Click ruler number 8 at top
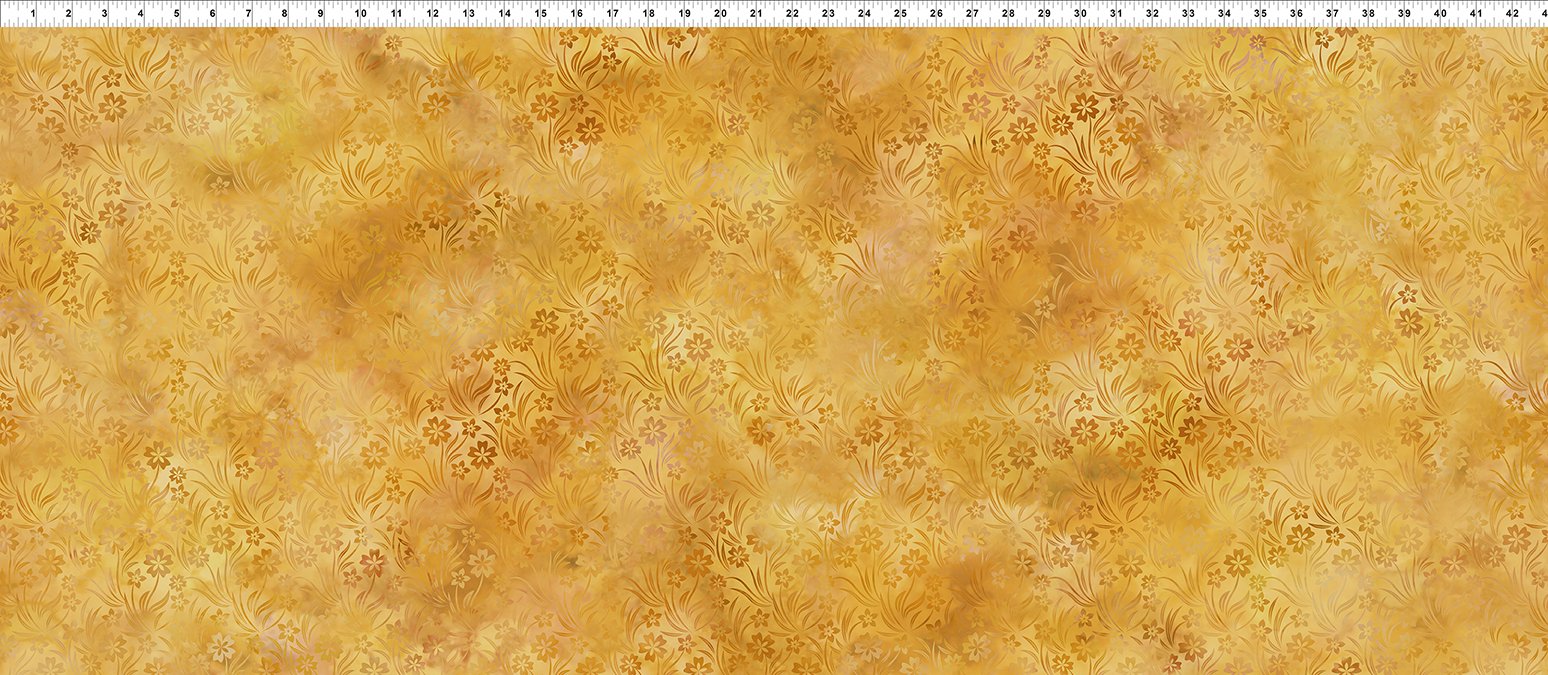This screenshot has height=675, width=1548. point(285,14)
